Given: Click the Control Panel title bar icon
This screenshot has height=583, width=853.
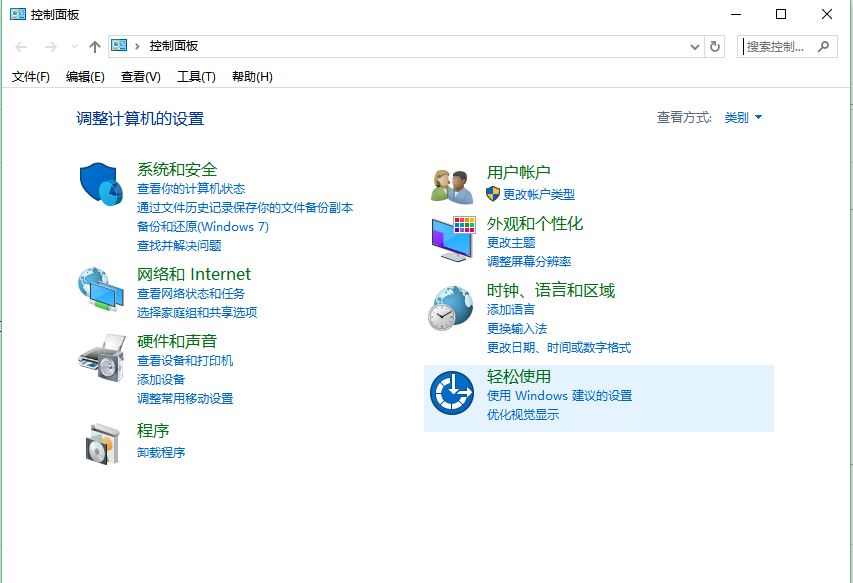Looking at the screenshot, I should tap(18, 14).
